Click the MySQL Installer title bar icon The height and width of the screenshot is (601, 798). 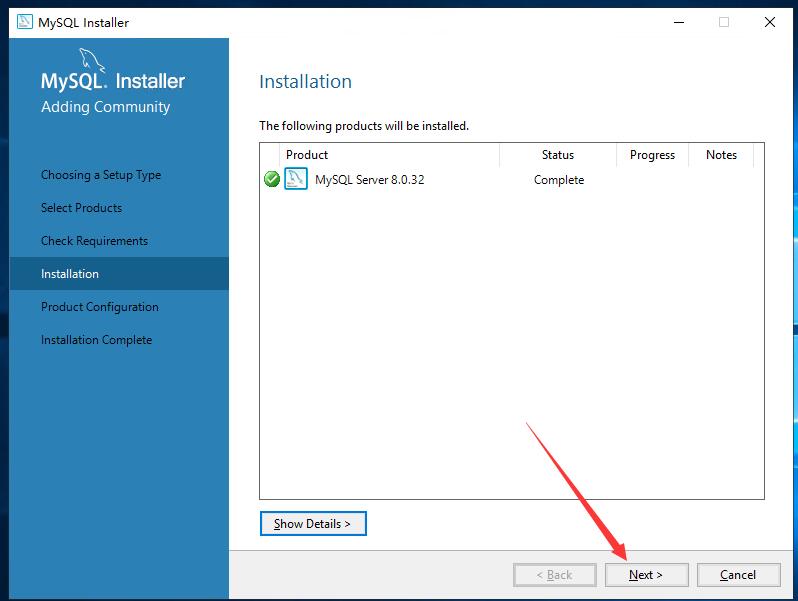(24, 22)
